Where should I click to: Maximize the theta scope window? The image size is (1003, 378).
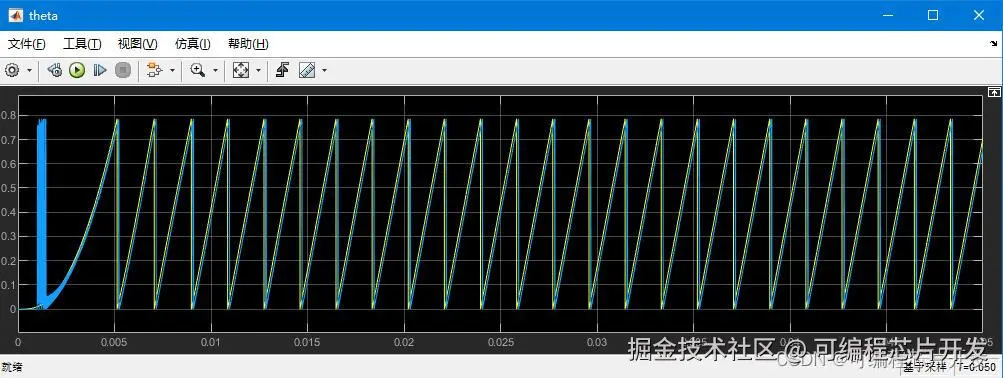933,15
